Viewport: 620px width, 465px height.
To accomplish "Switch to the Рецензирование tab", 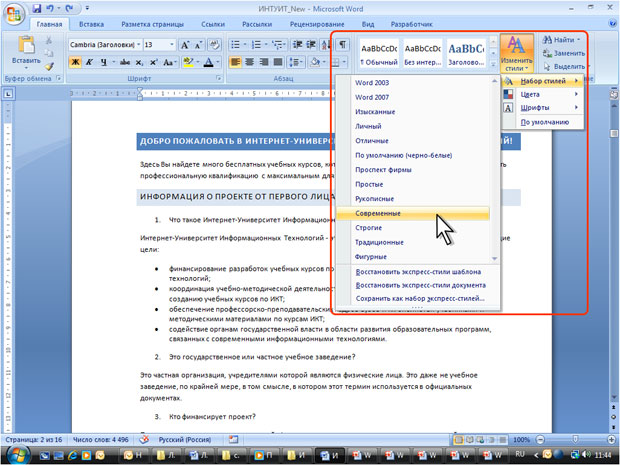I will [x=317, y=24].
